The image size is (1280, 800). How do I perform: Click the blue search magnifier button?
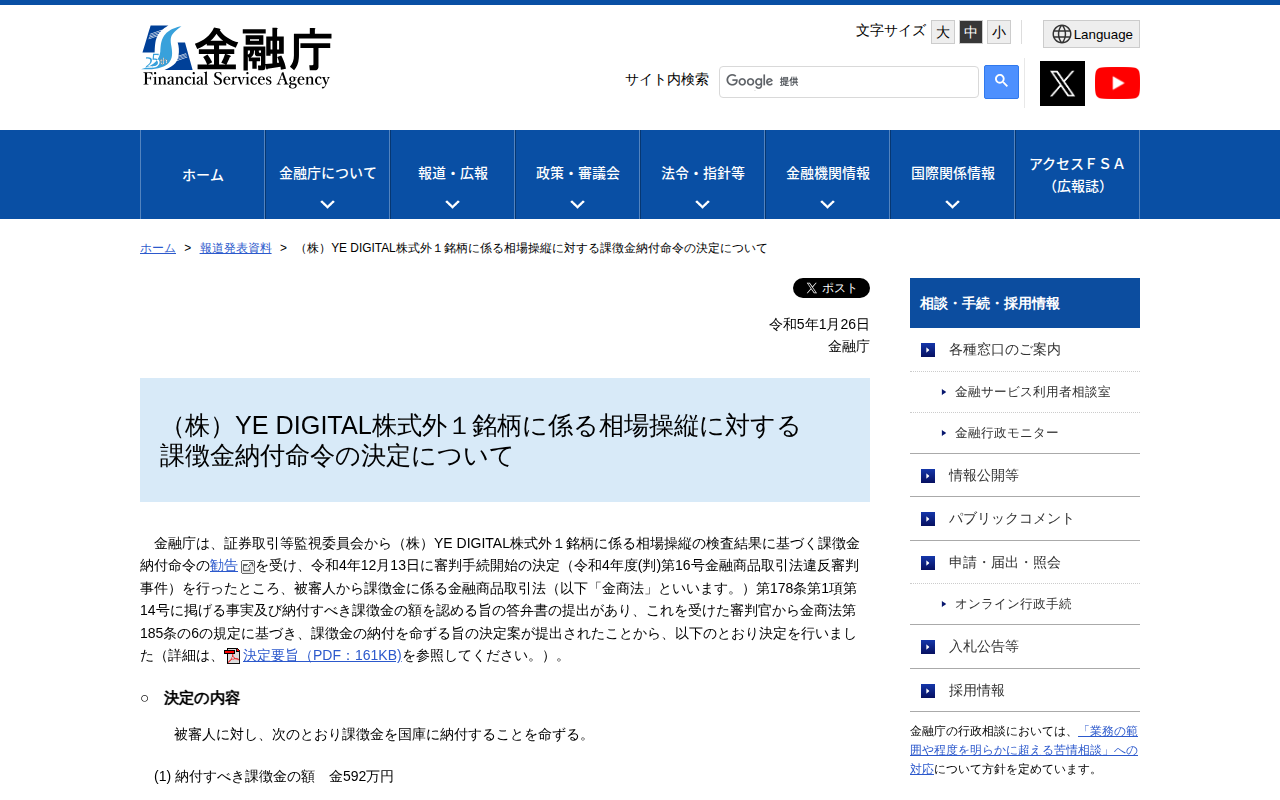click(1001, 82)
